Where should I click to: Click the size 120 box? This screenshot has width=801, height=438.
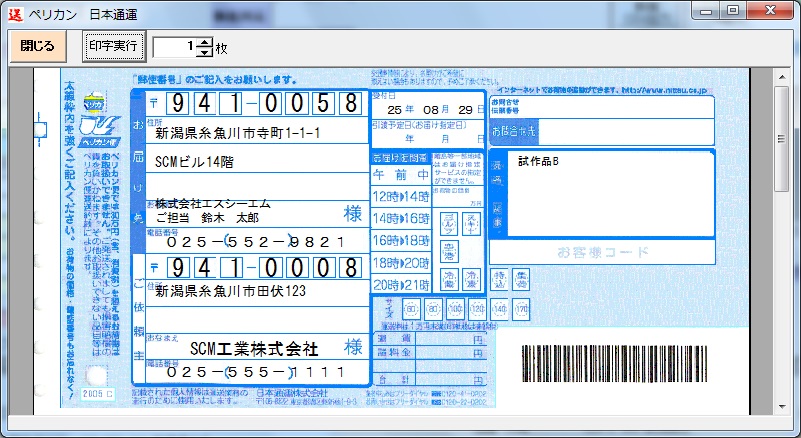pos(477,309)
